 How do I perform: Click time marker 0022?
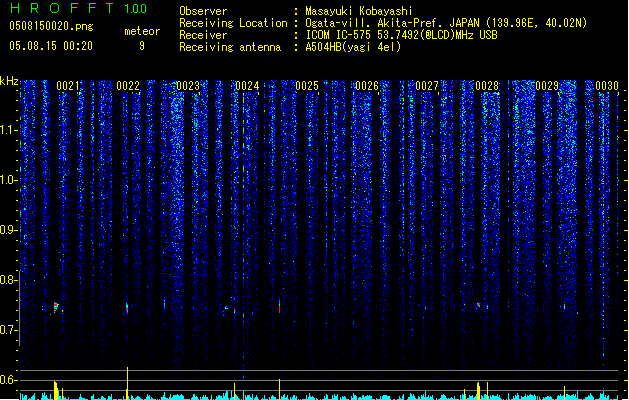[128, 86]
